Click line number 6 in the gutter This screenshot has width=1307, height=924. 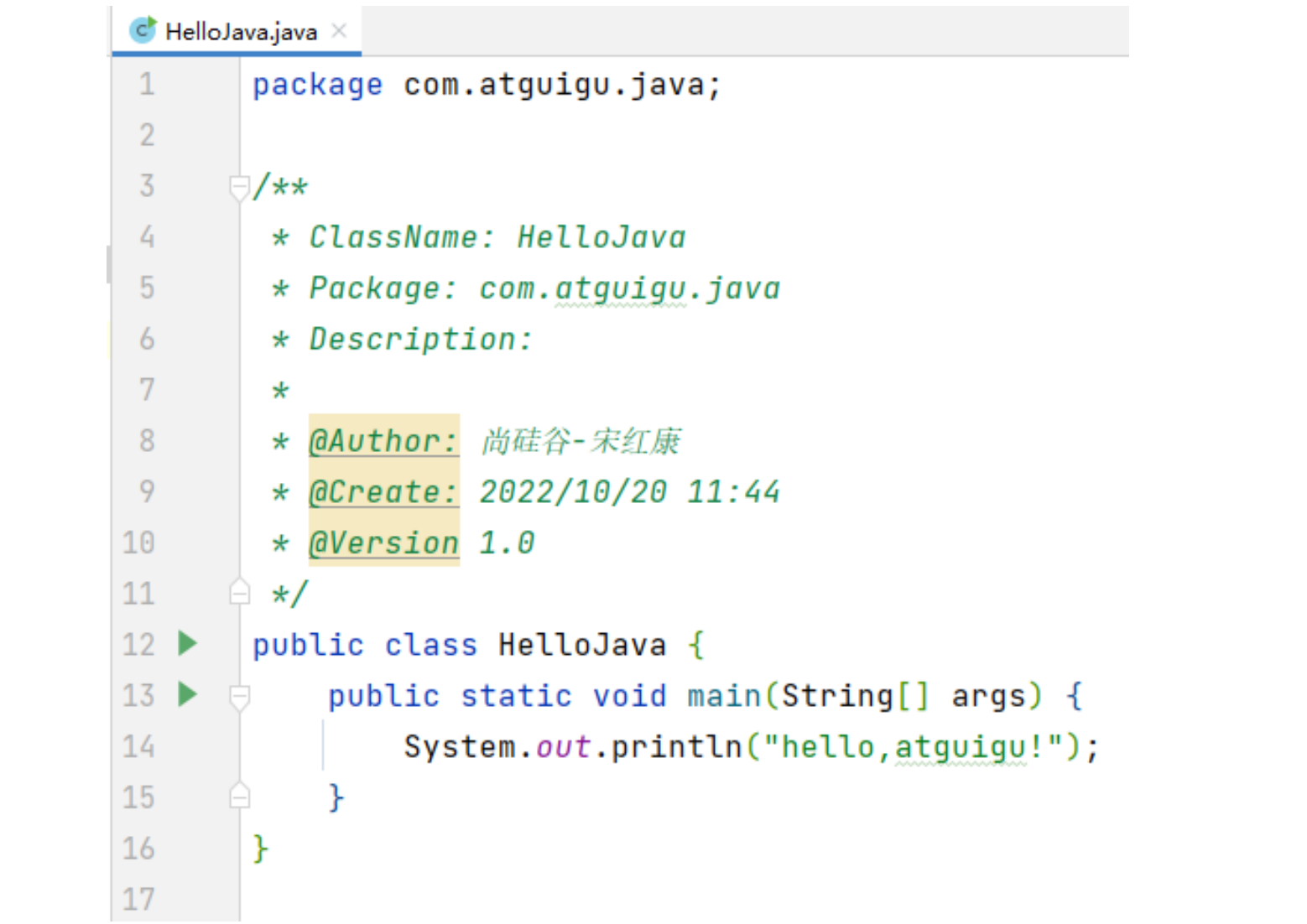coord(147,339)
